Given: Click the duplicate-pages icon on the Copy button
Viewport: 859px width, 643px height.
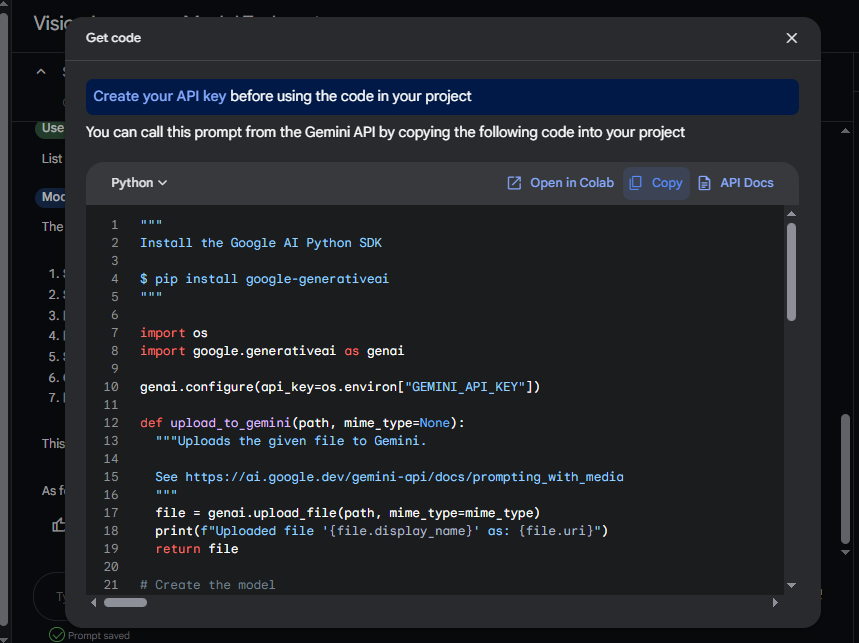Looking at the screenshot, I should pyautogui.click(x=636, y=182).
